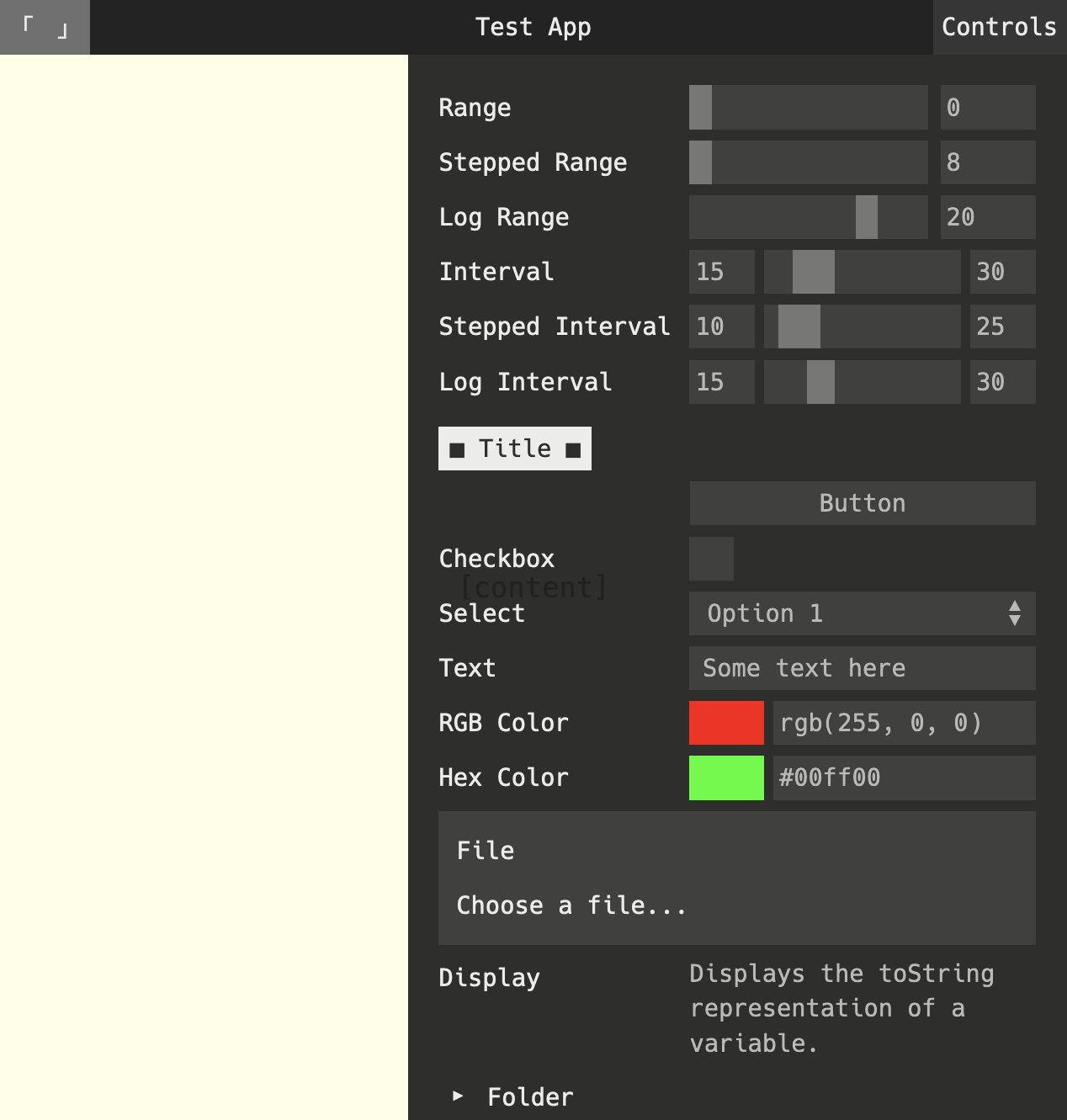Click the Stepped Range slider handle

click(x=700, y=162)
